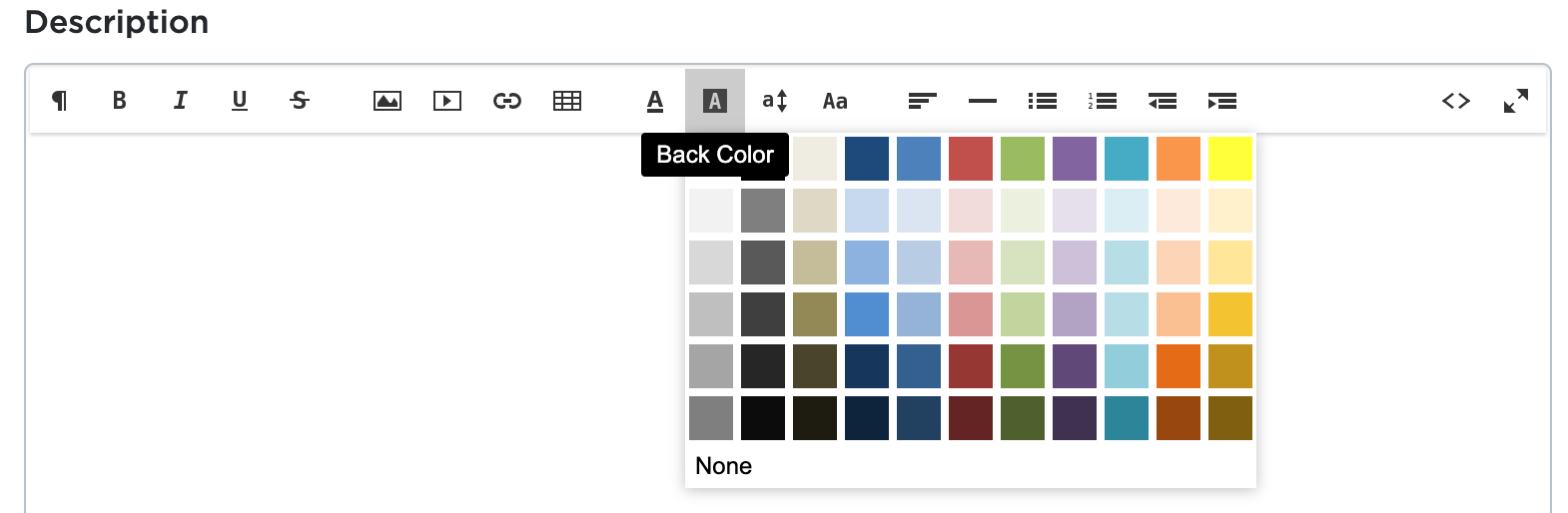
Task: Toggle fullscreen editor mode
Action: [x=1516, y=101]
